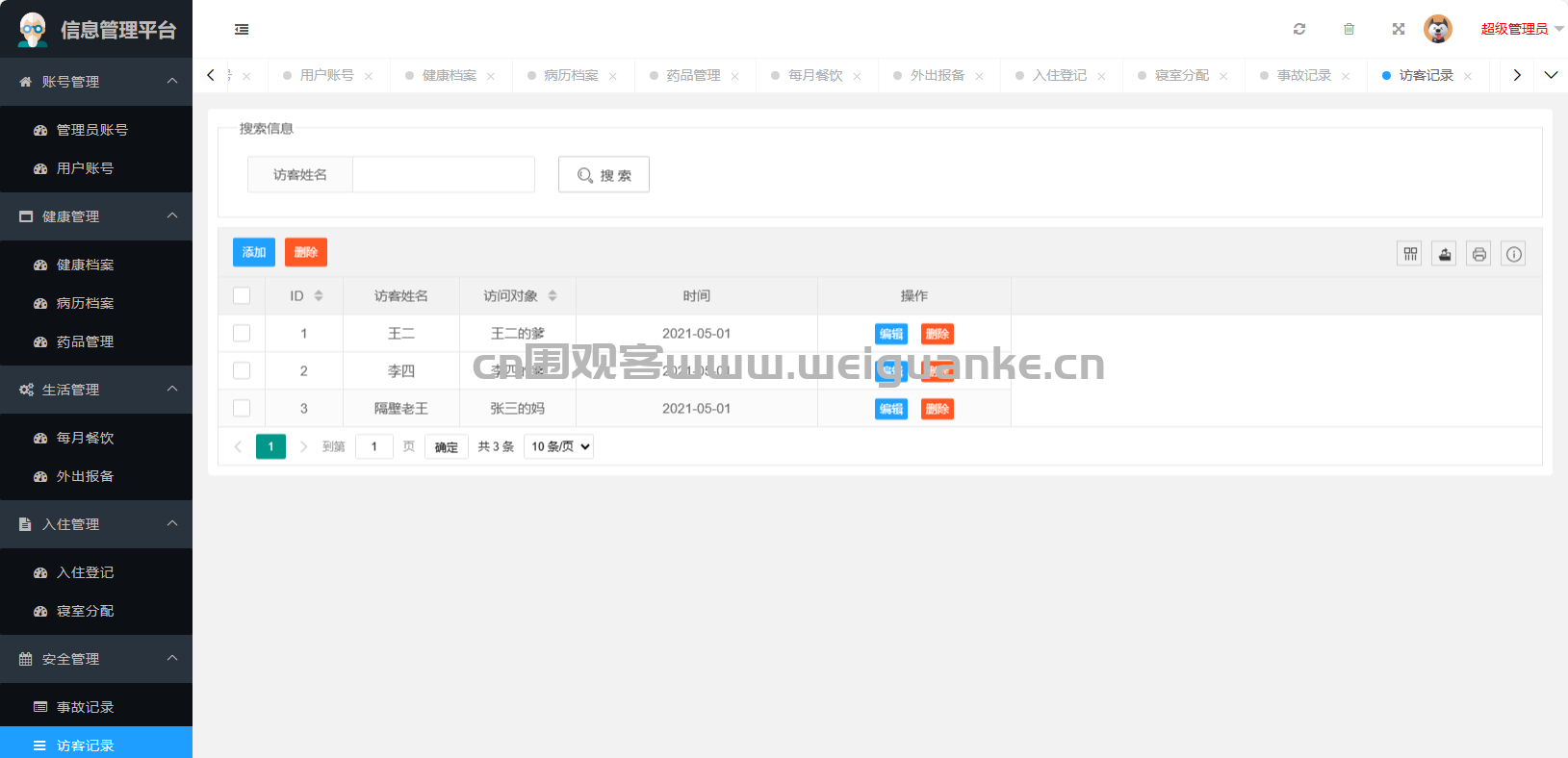Close the 外出报备 tab
Screen dimensions: 1568x758
pos(980,76)
